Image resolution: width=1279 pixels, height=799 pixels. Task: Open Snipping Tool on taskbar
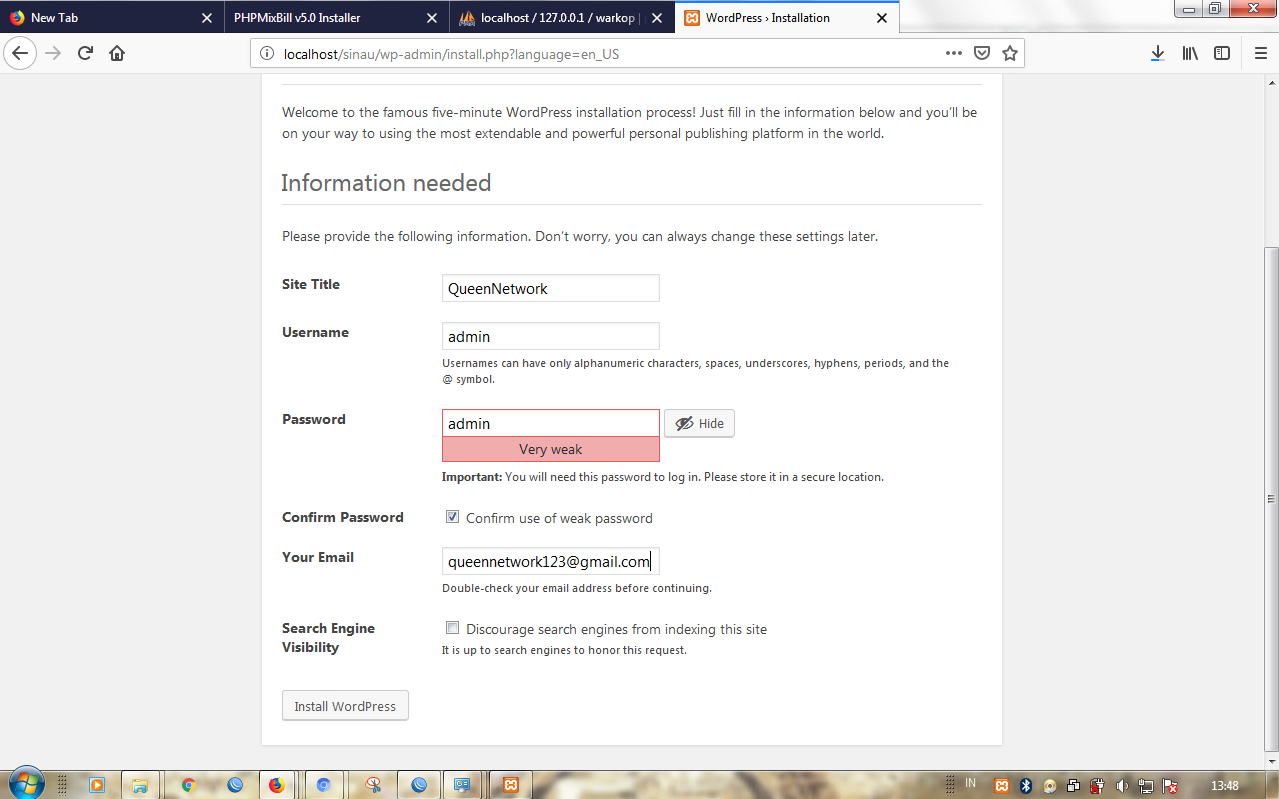pos(373,785)
